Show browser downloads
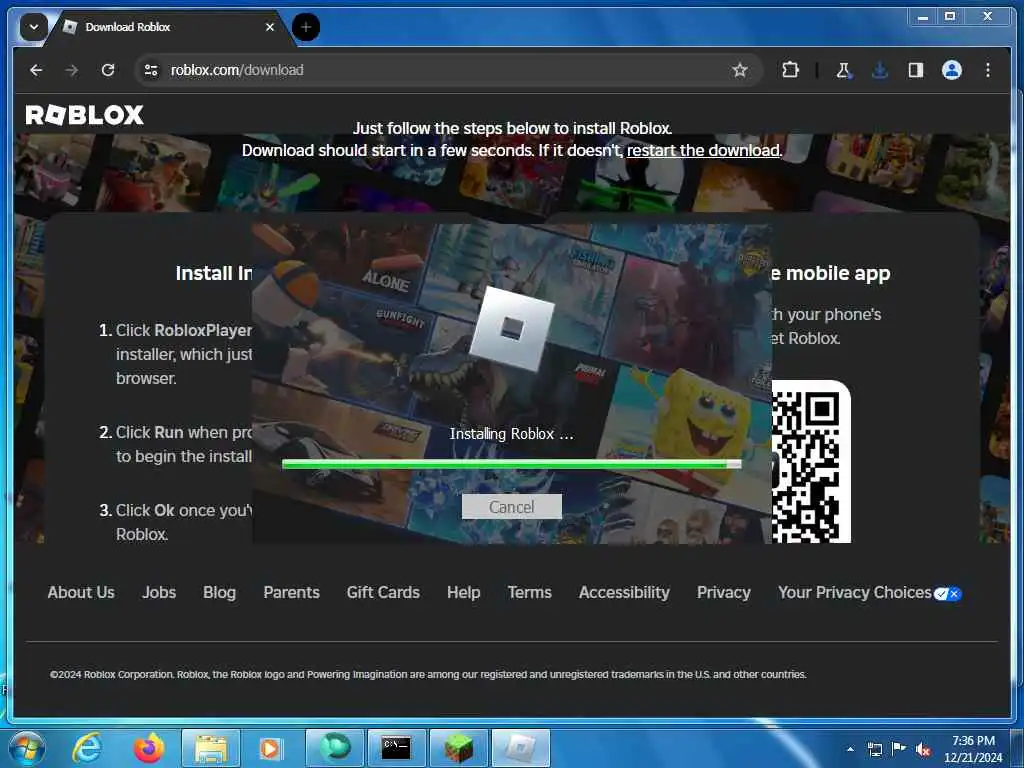This screenshot has width=1024, height=768. point(880,70)
